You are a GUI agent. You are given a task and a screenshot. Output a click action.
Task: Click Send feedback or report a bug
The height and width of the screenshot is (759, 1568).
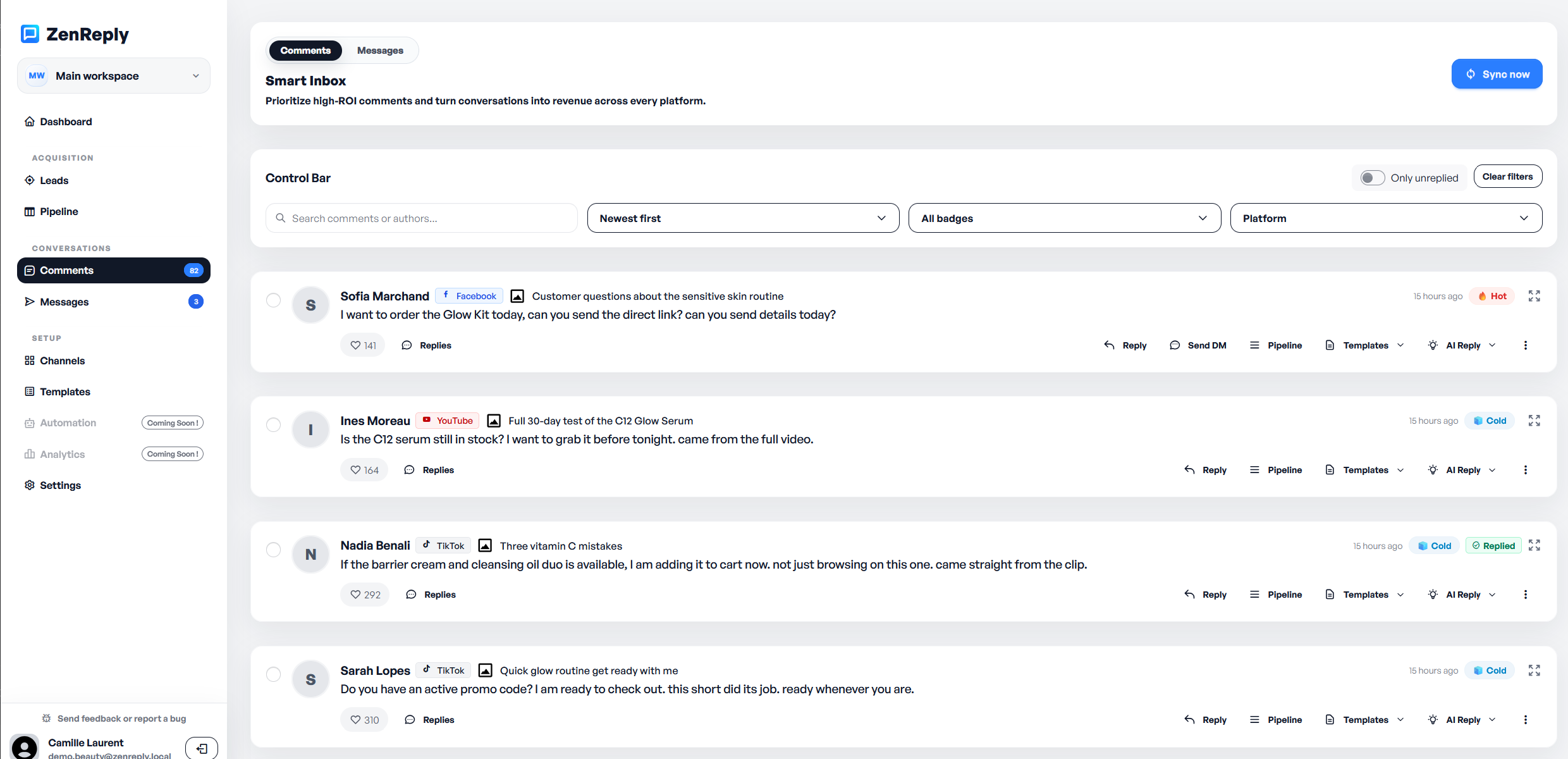[x=114, y=719]
